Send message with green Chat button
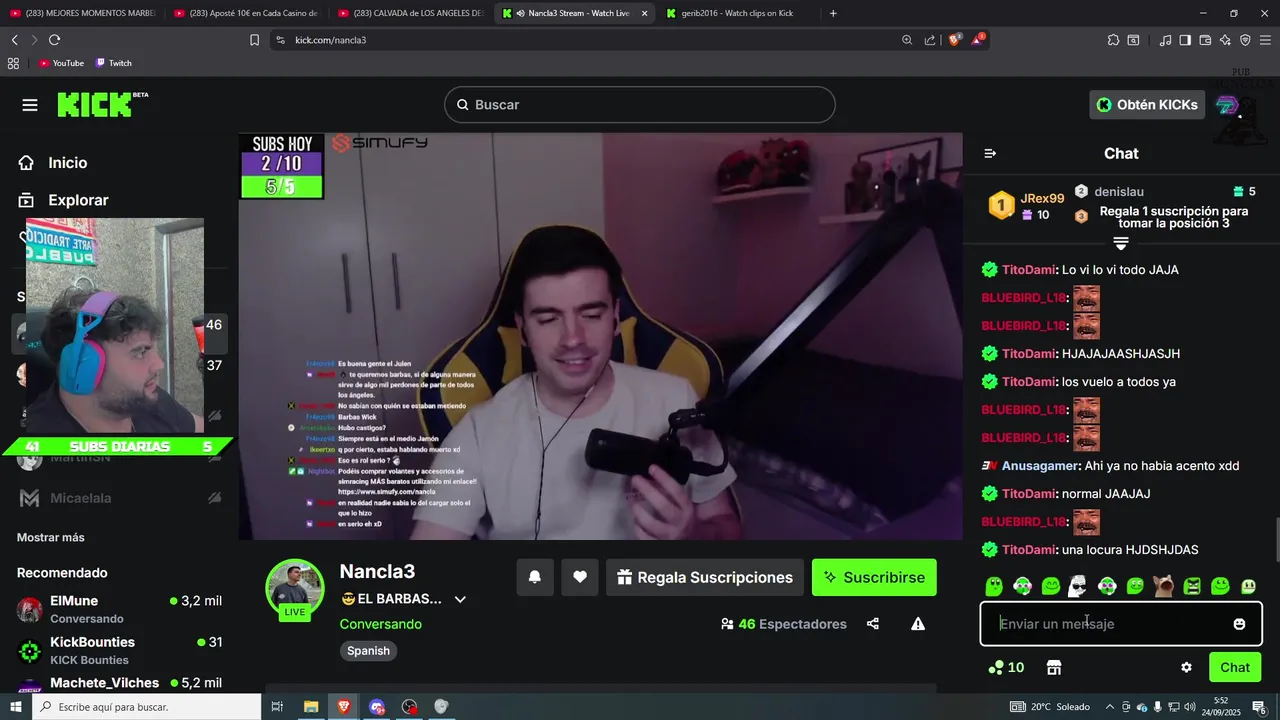The height and width of the screenshot is (720, 1280). 1235,667
